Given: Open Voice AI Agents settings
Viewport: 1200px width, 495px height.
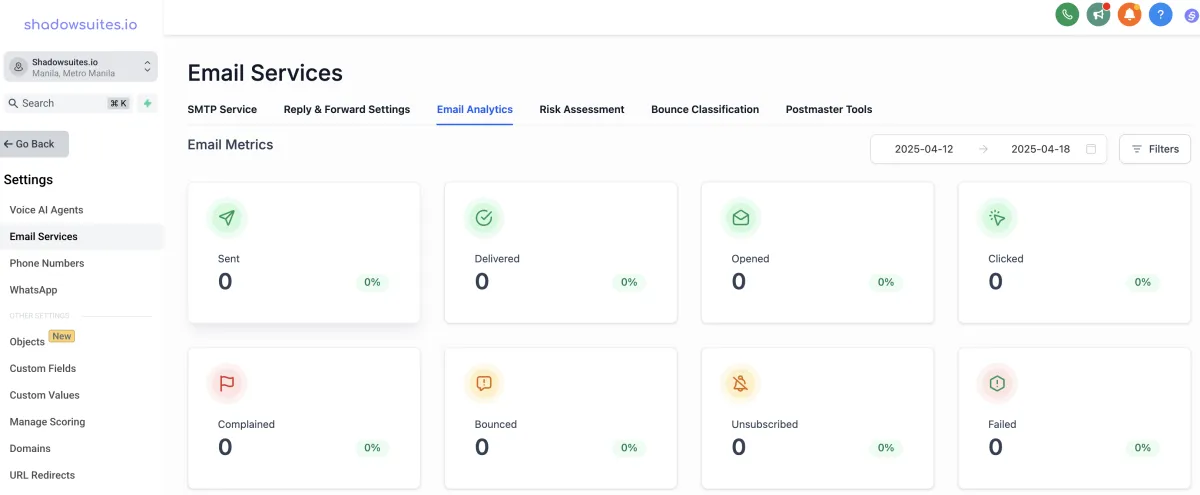Looking at the screenshot, I should tap(47, 210).
